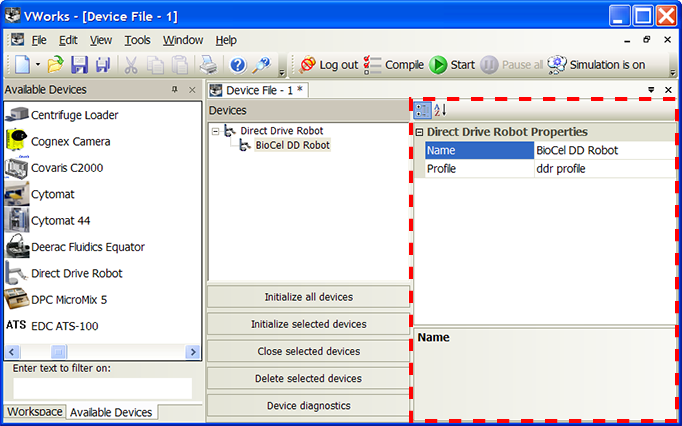Viewport: 682px width, 426px height.
Task: Switch to the Workspace tab
Action: click(33, 412)
